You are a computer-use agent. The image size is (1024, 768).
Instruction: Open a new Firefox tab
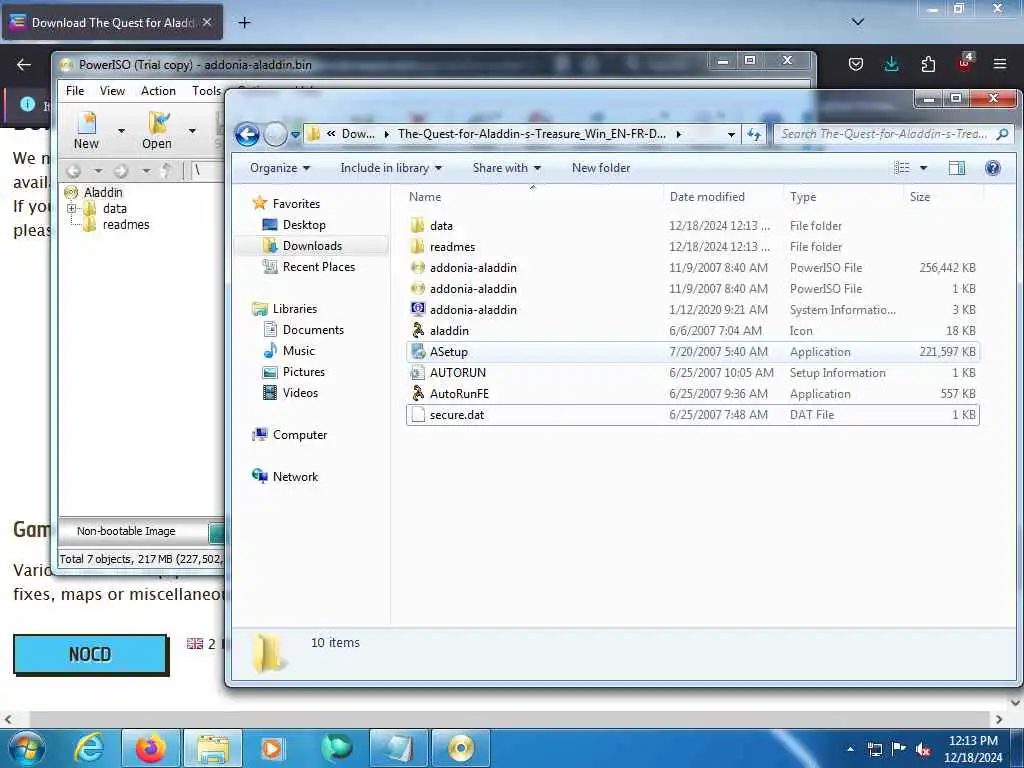[244, 23]
